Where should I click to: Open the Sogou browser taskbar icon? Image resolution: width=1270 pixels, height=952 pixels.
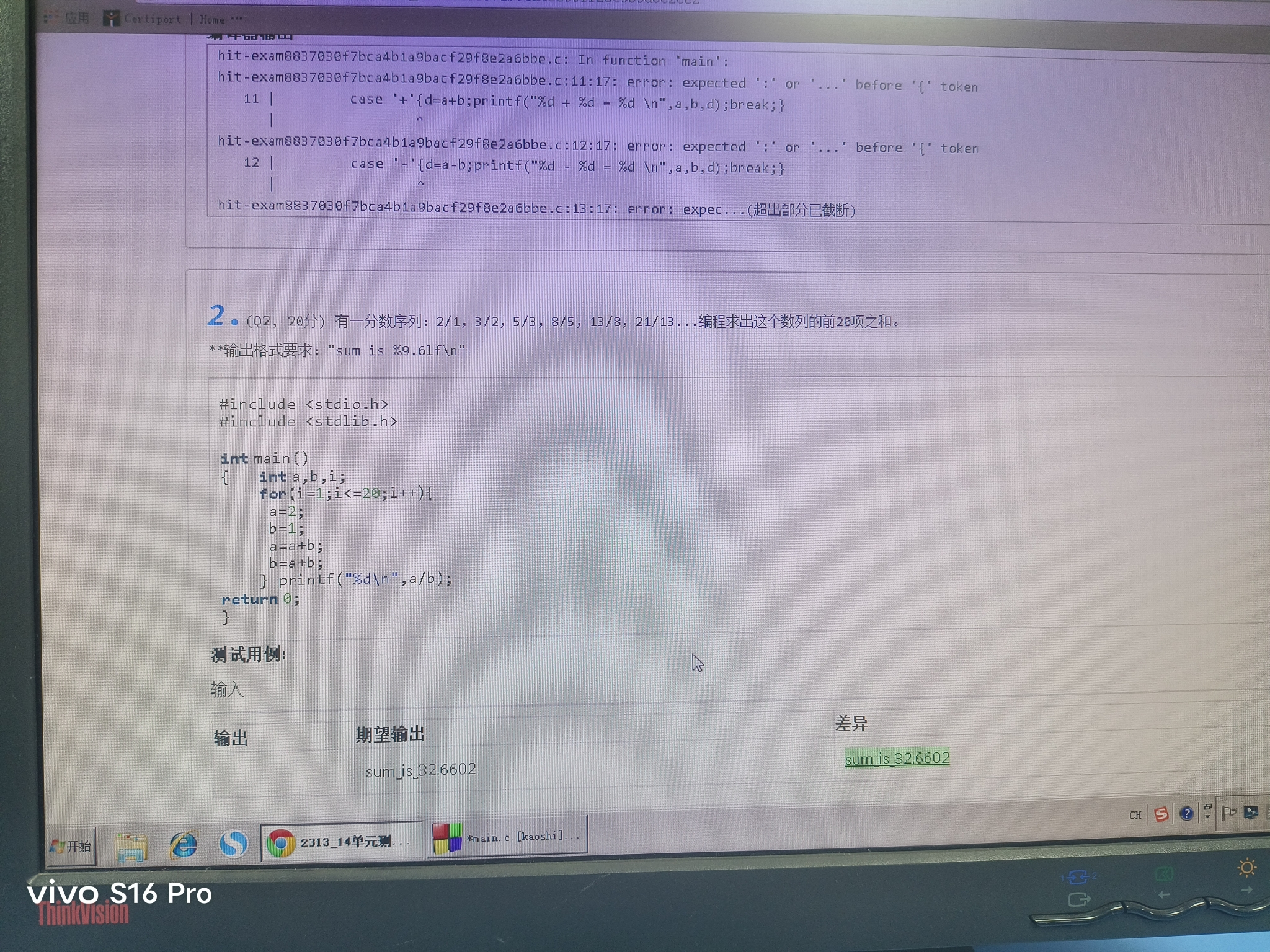click(x=234, y=844)
